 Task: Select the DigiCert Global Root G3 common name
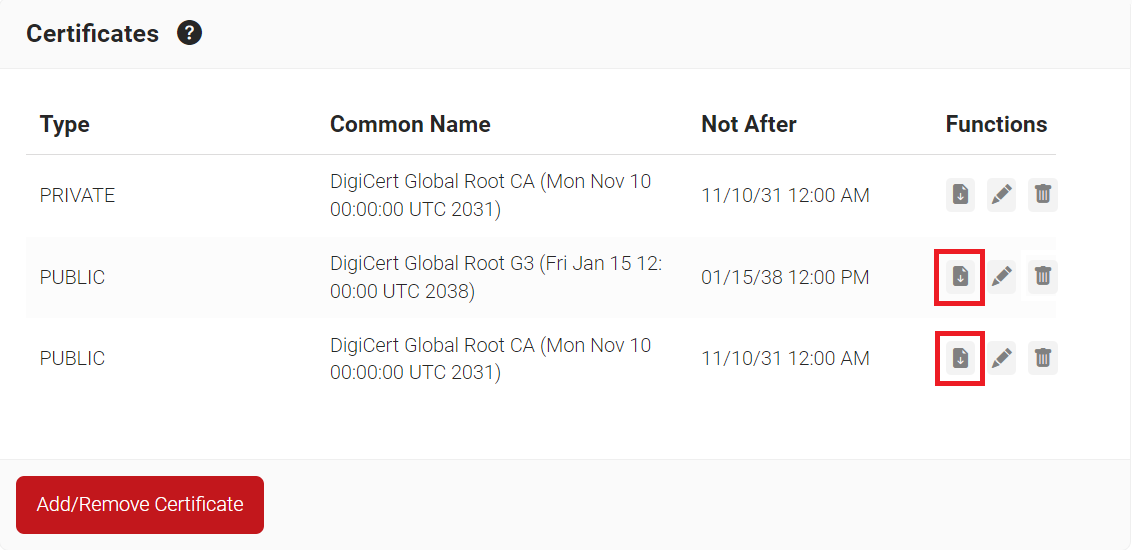click(x=496, y=277)
